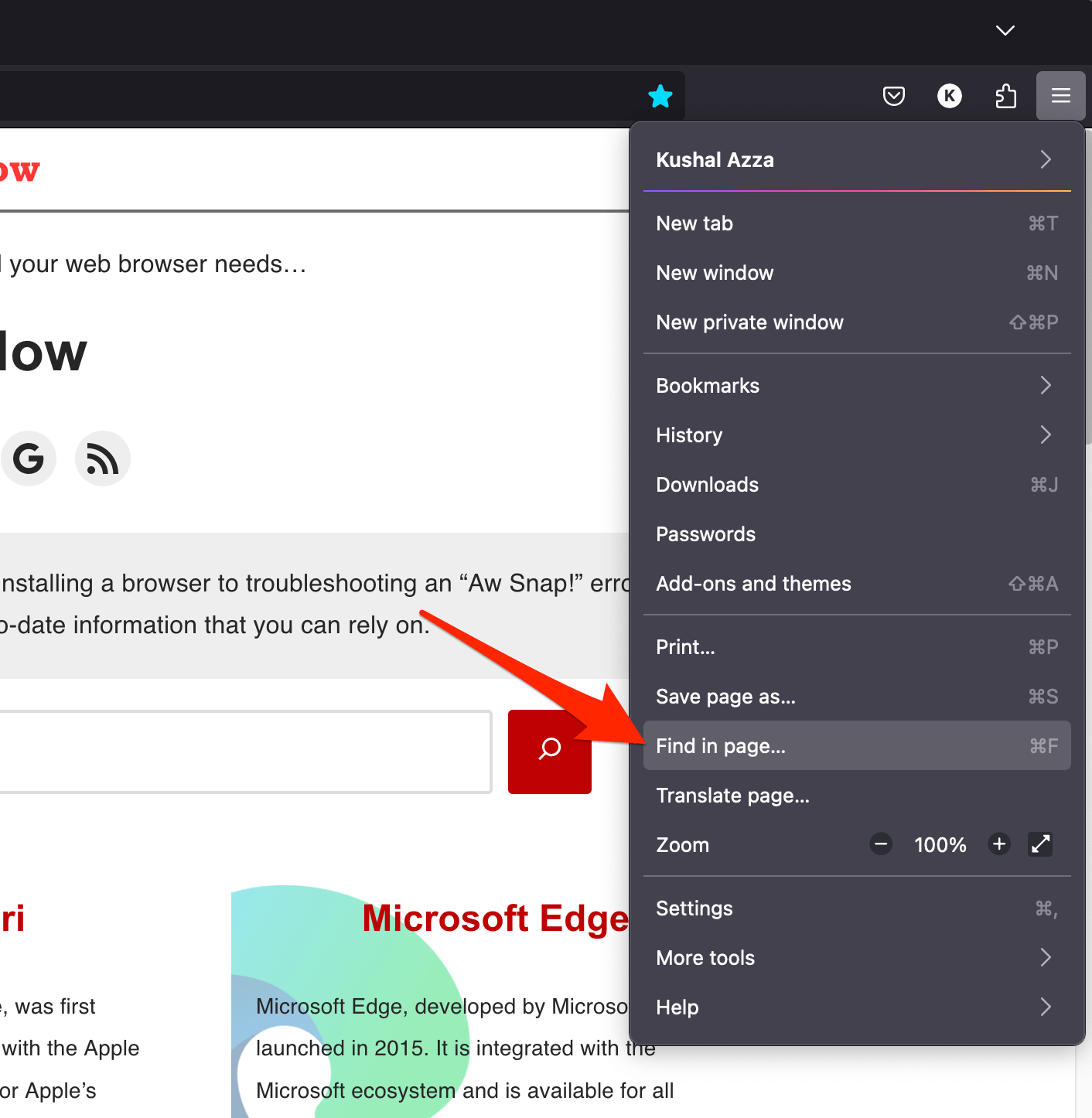Expand the Help submenu
Image resolution: width=1092 pixels, height=1118 pixels.
pyautogui.click(x=857, y=1007)
